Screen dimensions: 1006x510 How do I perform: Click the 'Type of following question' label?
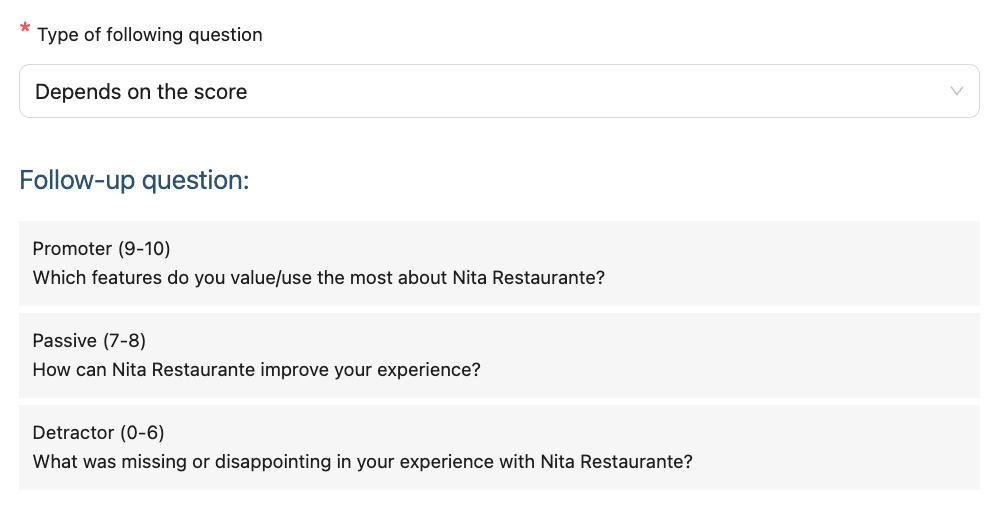click(x=150, y=35)
